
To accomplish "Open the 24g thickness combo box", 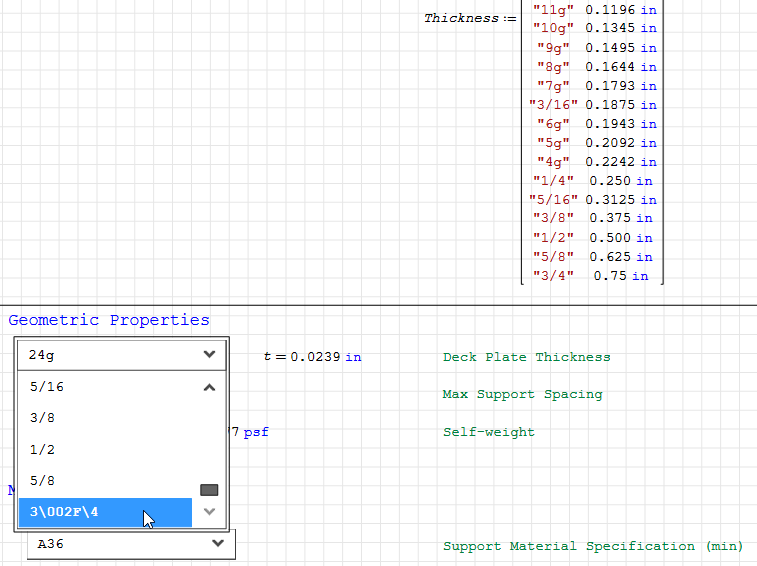I will coord(110,355).
